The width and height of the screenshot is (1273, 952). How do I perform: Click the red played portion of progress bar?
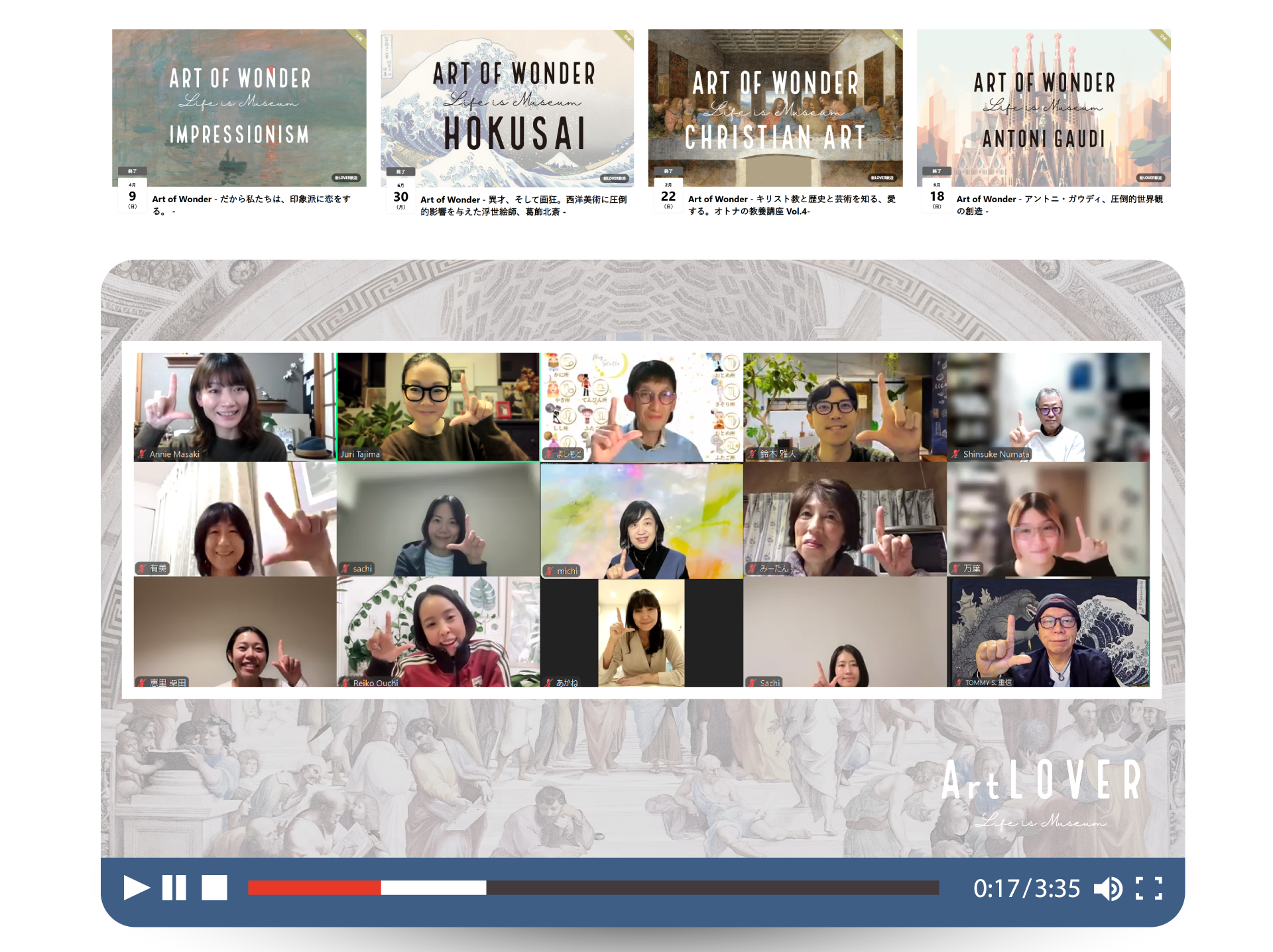click(x=314, y=888)
